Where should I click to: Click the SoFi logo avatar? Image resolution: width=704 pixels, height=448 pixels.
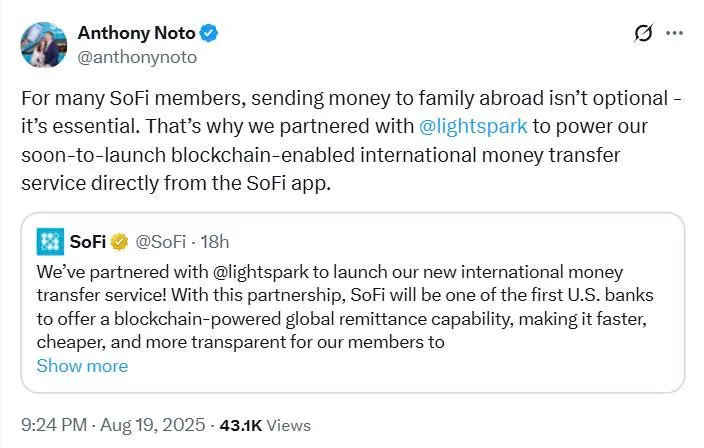(x=50, y=242)
